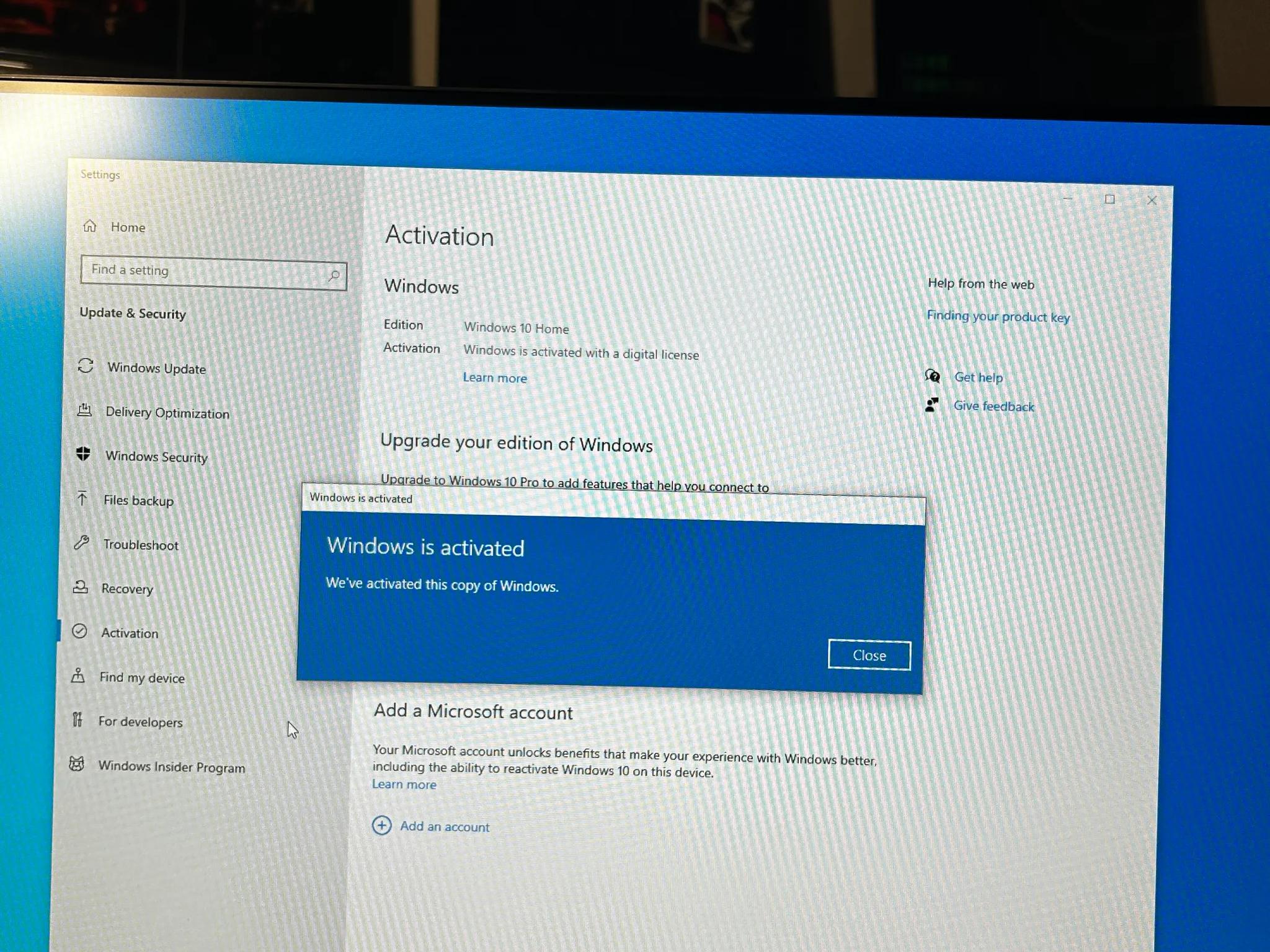This screenshot has width=1270, height=952.
Task: Click the Get help chat icon
Action: [x=932, y=376]
